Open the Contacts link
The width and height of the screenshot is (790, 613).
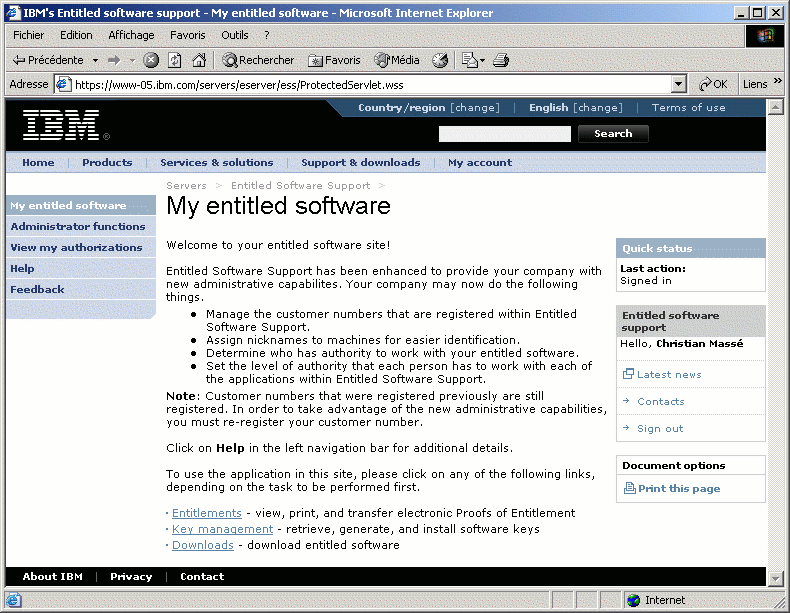coord(661,401)
